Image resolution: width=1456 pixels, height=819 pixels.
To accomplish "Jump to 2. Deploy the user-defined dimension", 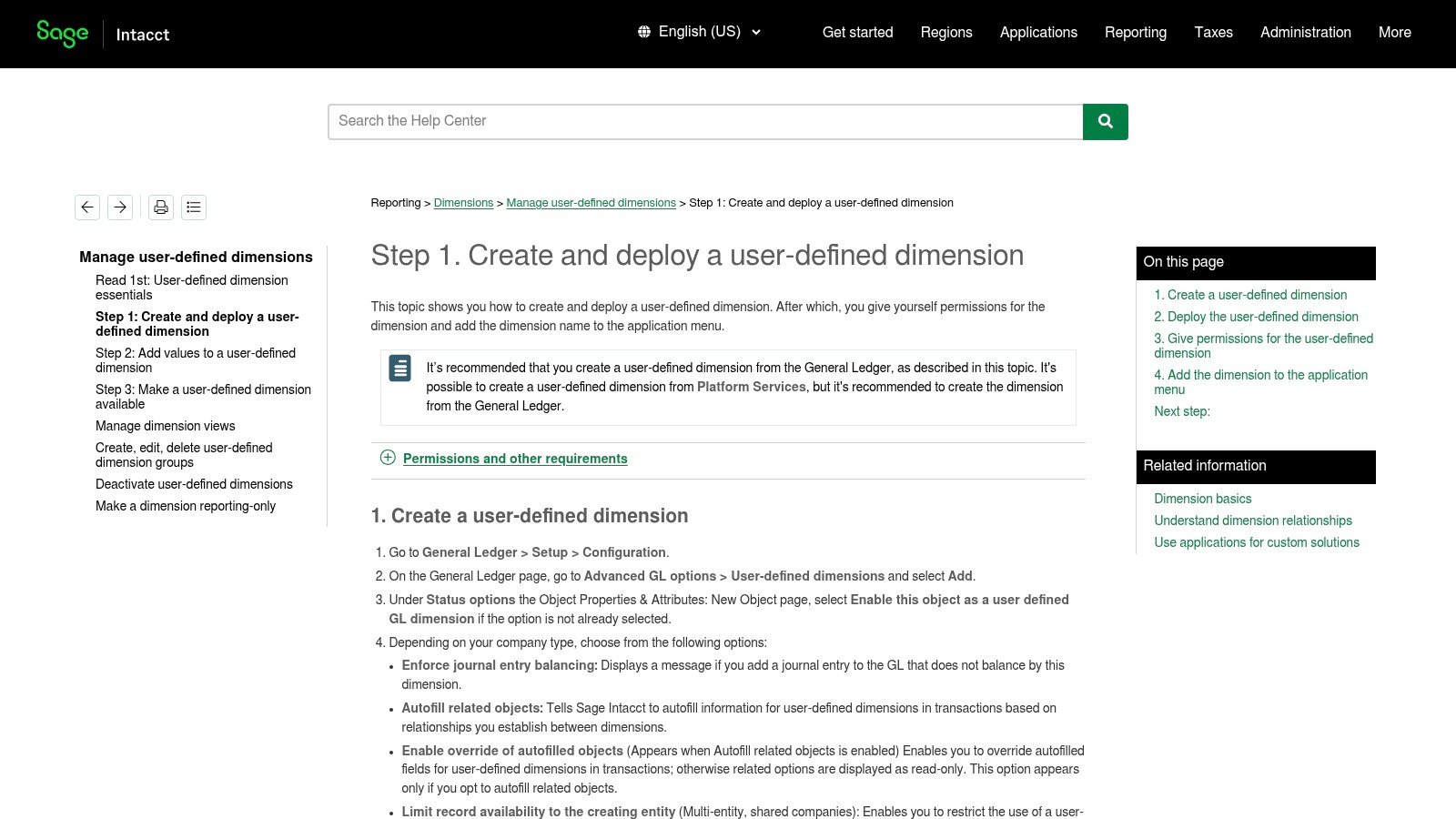I will coord(1256,317).
